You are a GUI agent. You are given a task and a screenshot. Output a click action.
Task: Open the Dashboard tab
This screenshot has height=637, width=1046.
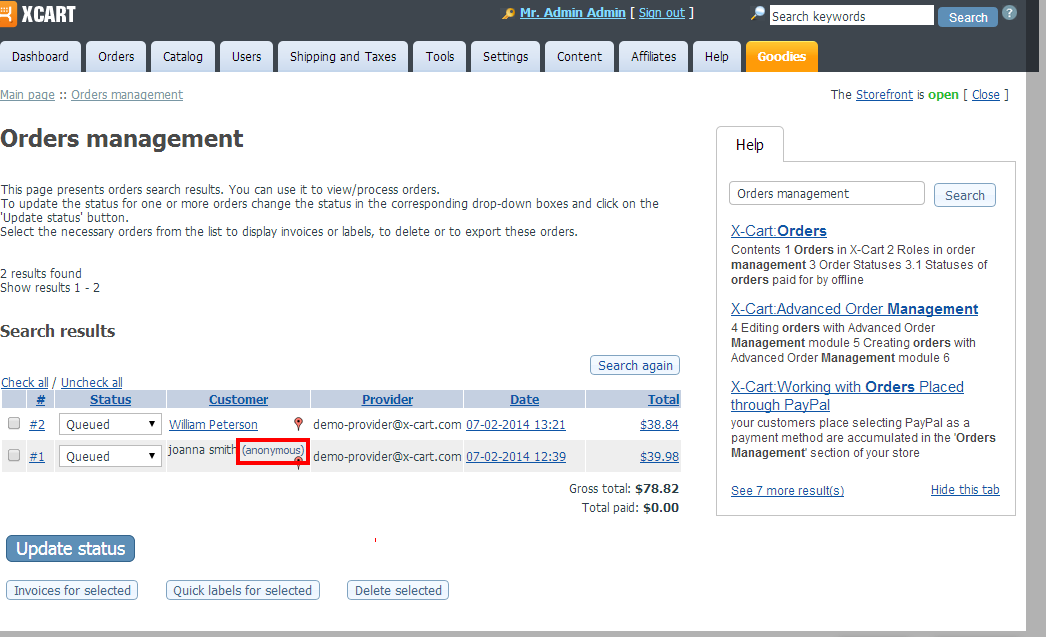click(40, 57)
